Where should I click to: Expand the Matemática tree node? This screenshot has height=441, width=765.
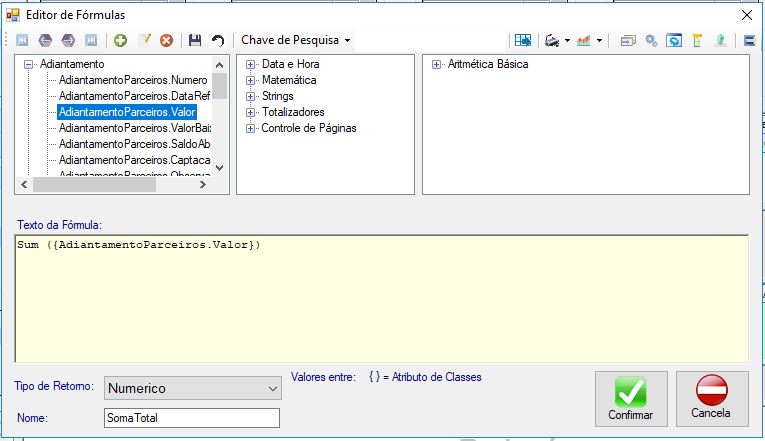(250, 80)
